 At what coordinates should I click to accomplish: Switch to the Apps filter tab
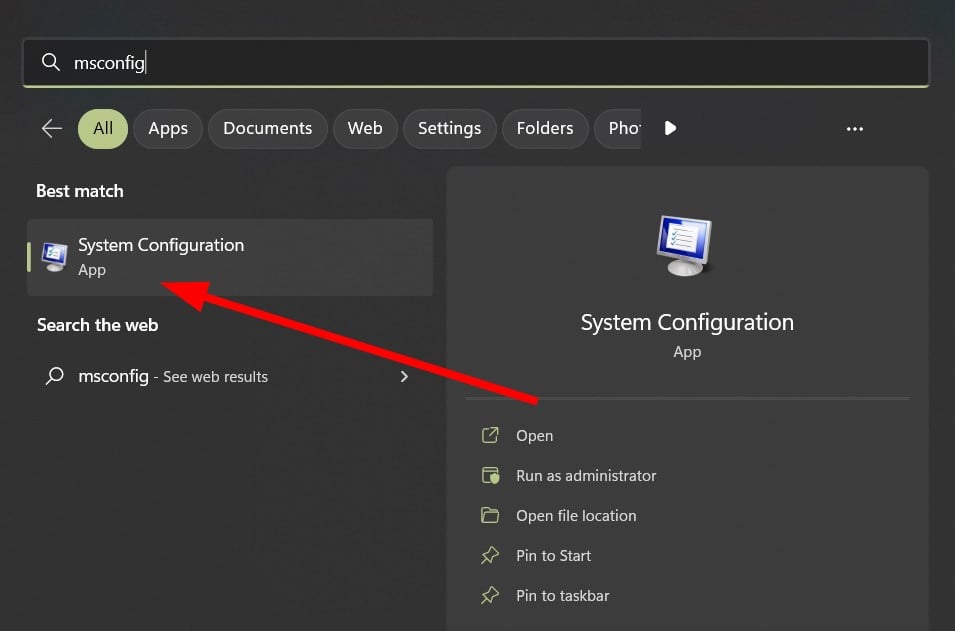pos(168,129)
